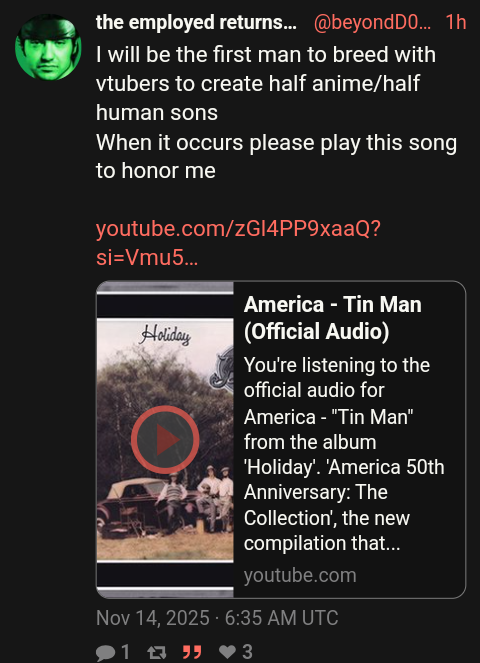This screenshot has width=480, height=663.
Task: Follow the youtube.com/zGI4PP9xaaQ link
Action: click(238, 243)
